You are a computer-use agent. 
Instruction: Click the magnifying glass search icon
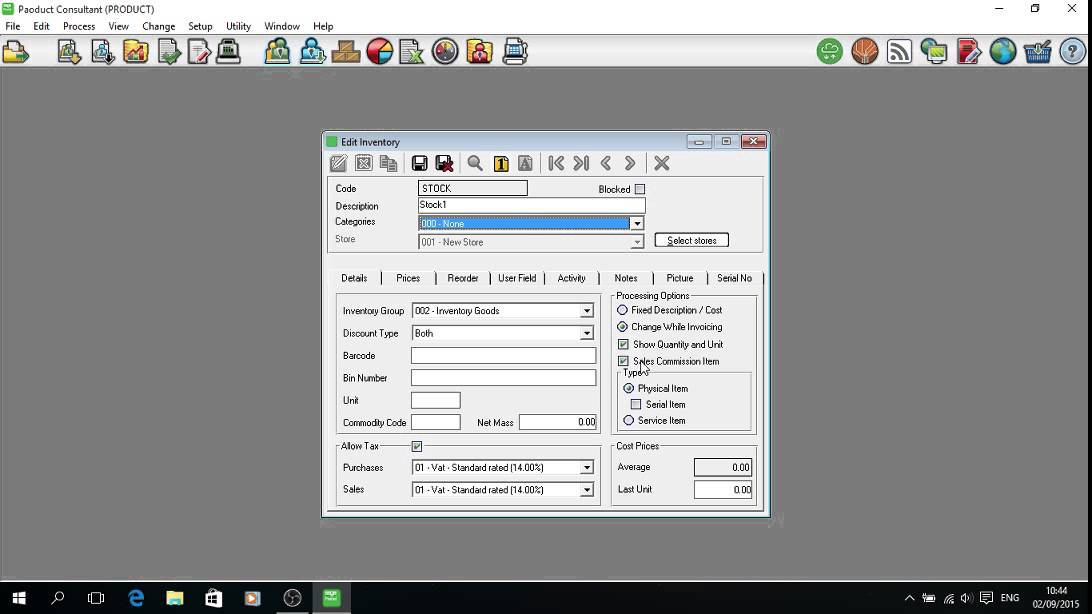[475, 163]
